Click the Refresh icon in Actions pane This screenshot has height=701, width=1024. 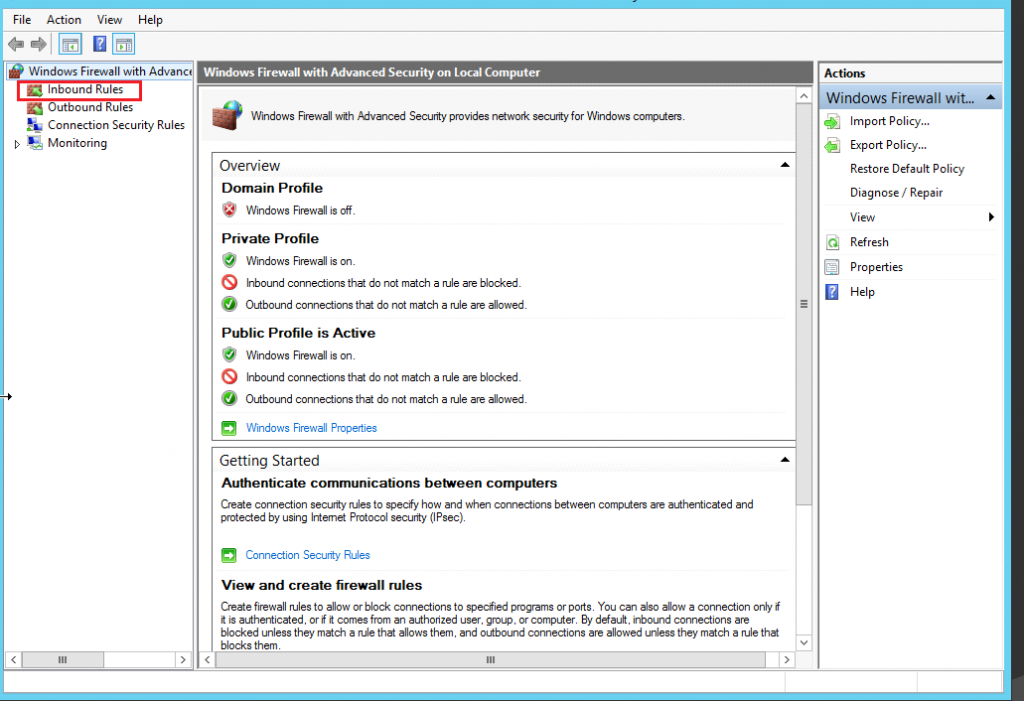pyautogui.click(x=833, y=242)
